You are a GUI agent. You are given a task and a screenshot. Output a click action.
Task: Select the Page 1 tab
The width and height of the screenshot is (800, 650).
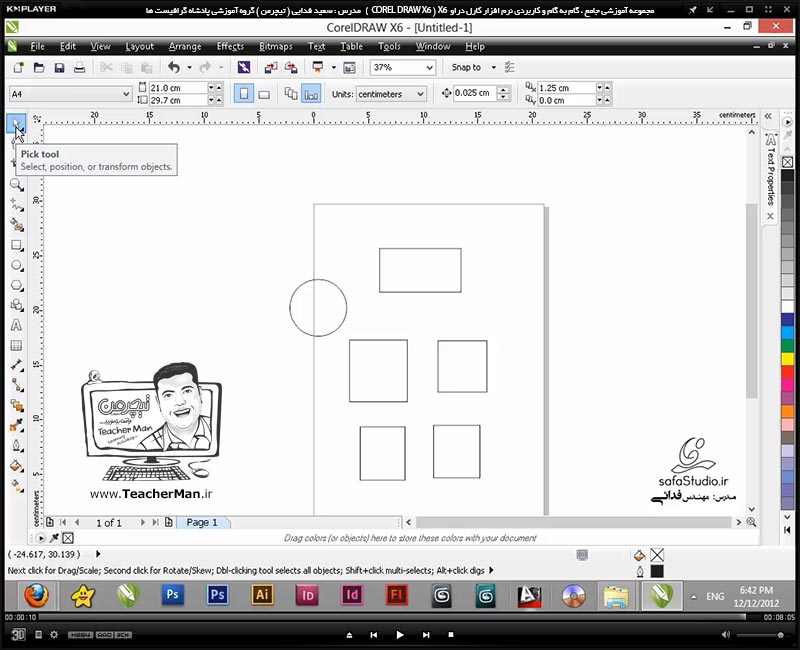coord(202,522)
